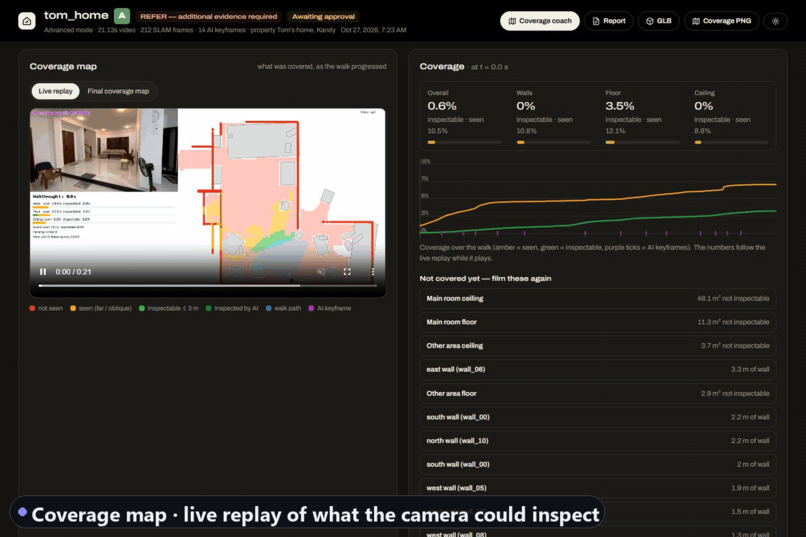This screenshot has height=537, width=806.
Task: Click the 'seen (far / oblique)' orange legend swatch
Action: (73, 308)
